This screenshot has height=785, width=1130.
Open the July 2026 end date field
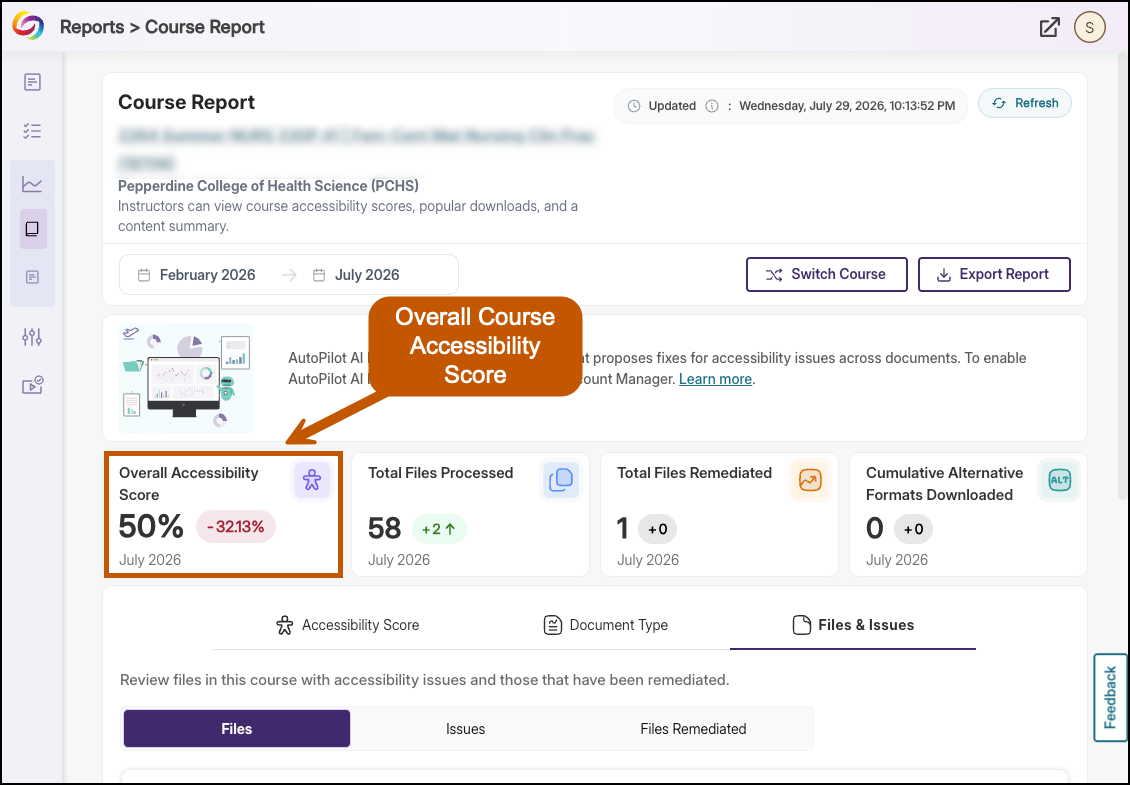pos(367,275)
